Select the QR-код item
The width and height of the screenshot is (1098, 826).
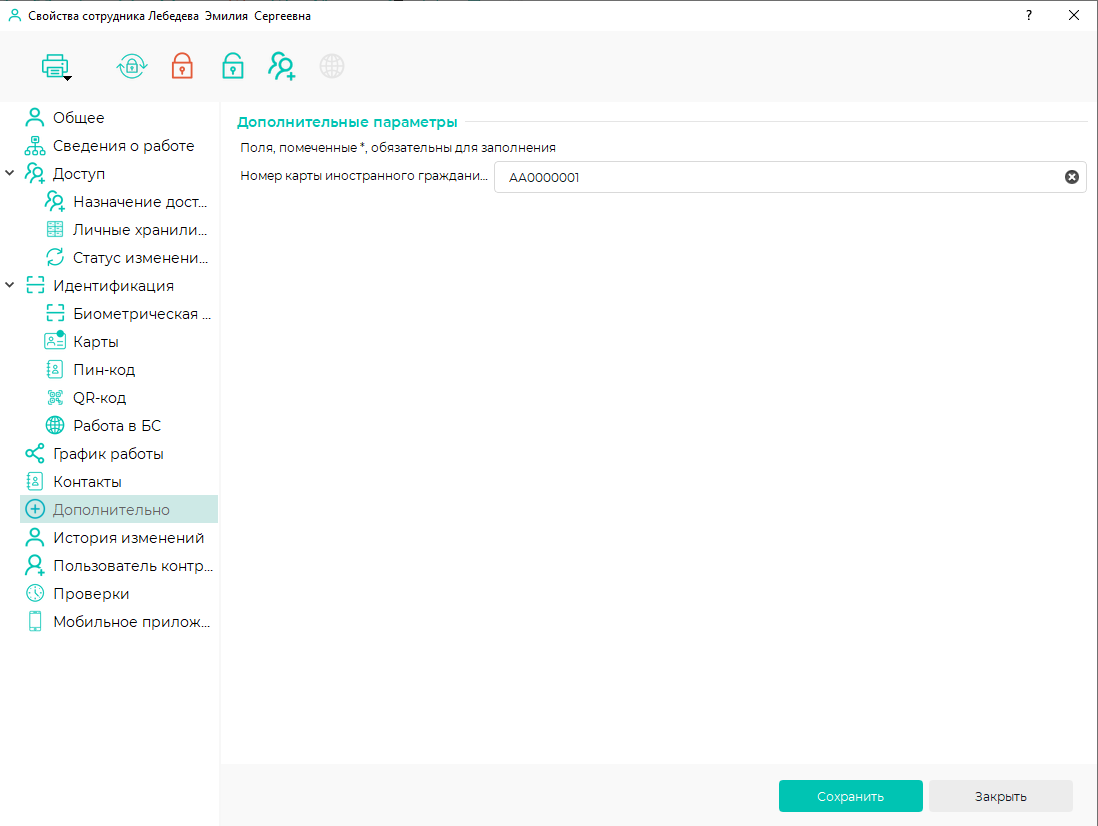(x=99, y=398)
